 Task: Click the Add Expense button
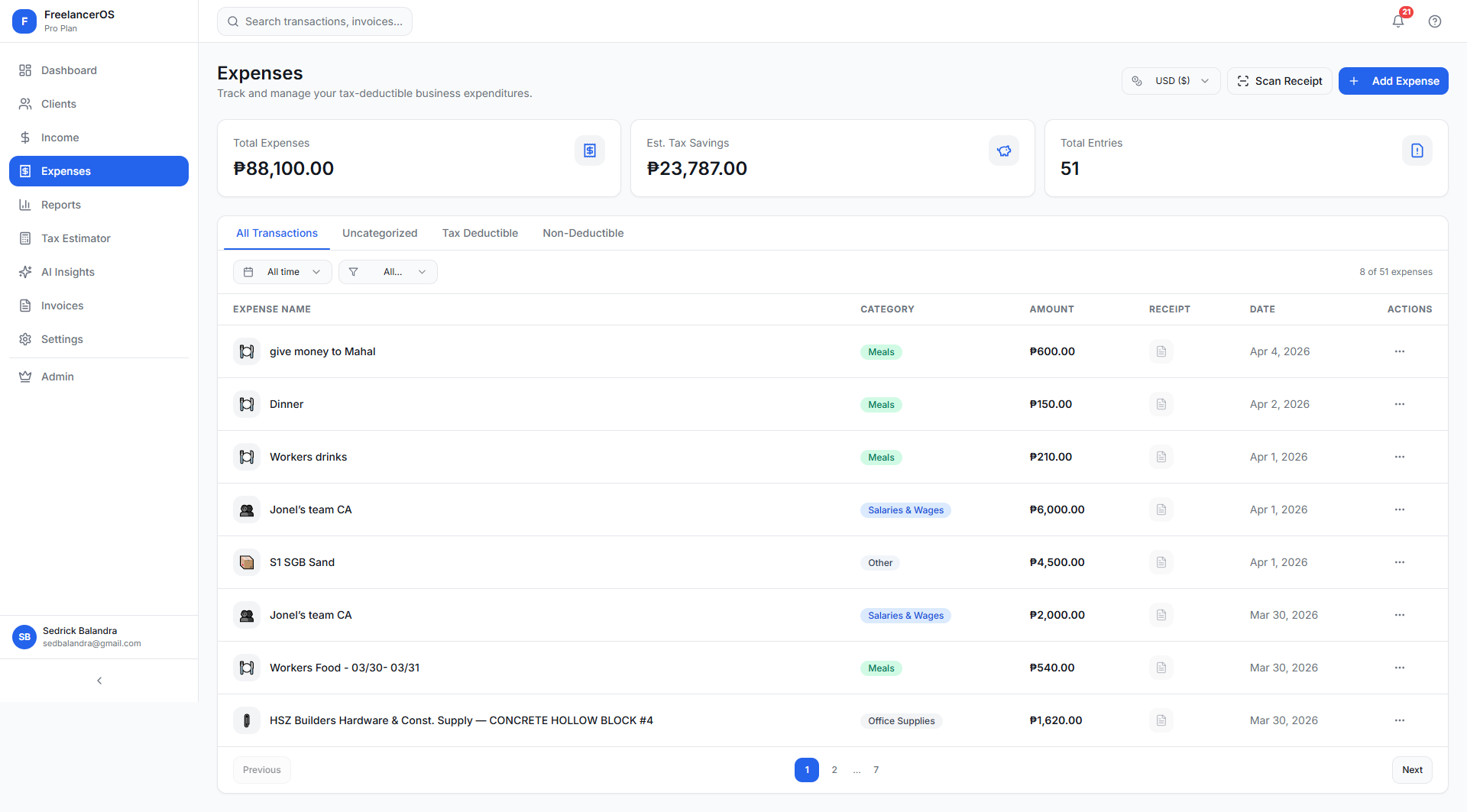point(1394,81)
